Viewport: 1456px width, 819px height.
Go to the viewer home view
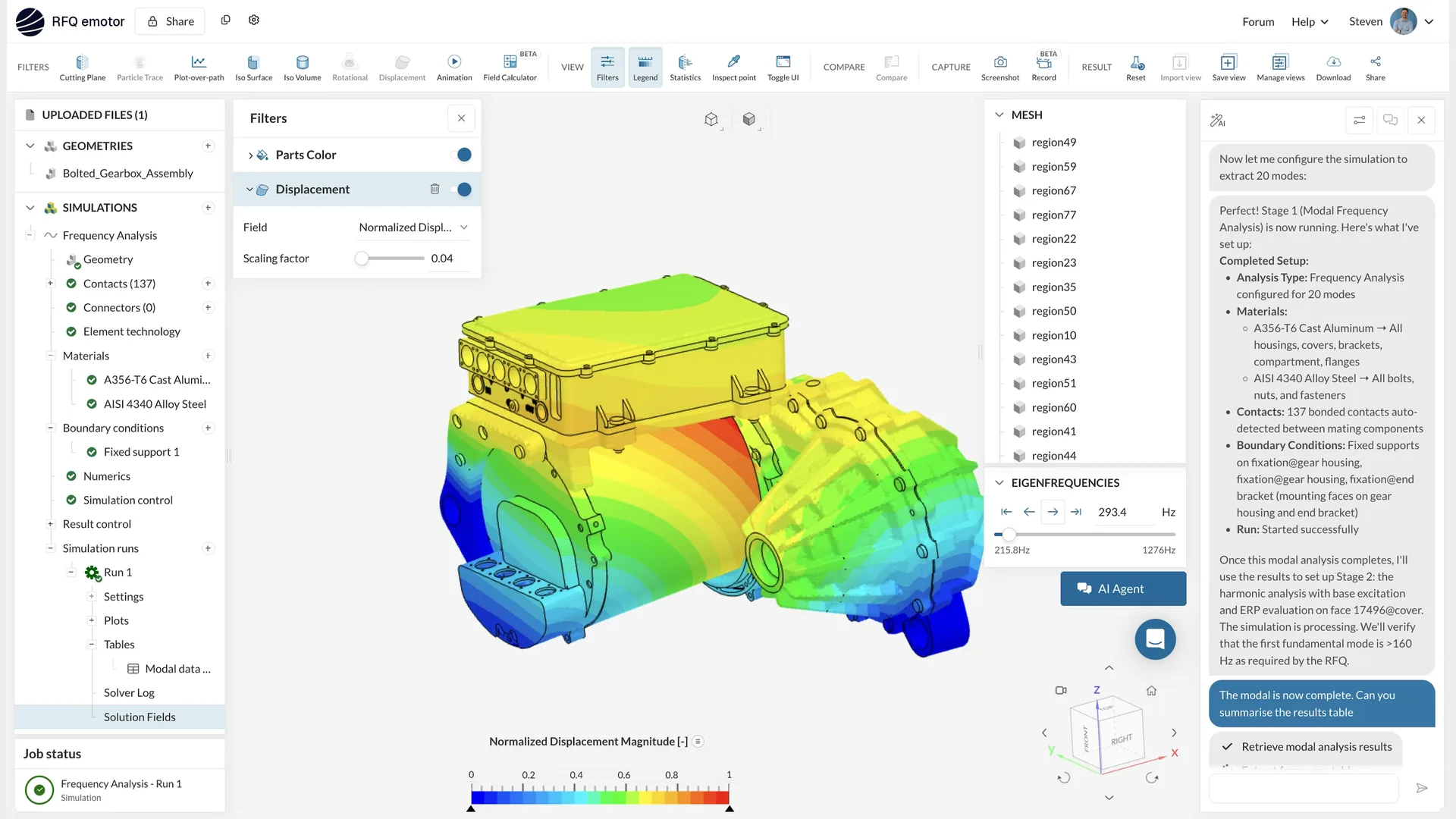coord(1151,690)
